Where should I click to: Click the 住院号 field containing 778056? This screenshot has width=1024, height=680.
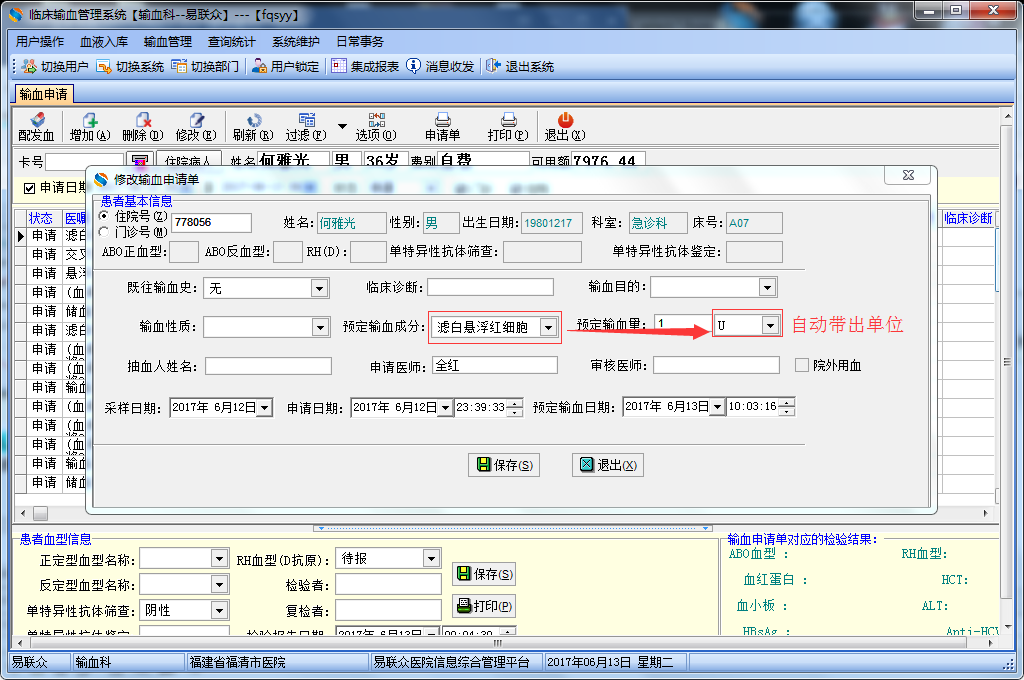(212, 223)
